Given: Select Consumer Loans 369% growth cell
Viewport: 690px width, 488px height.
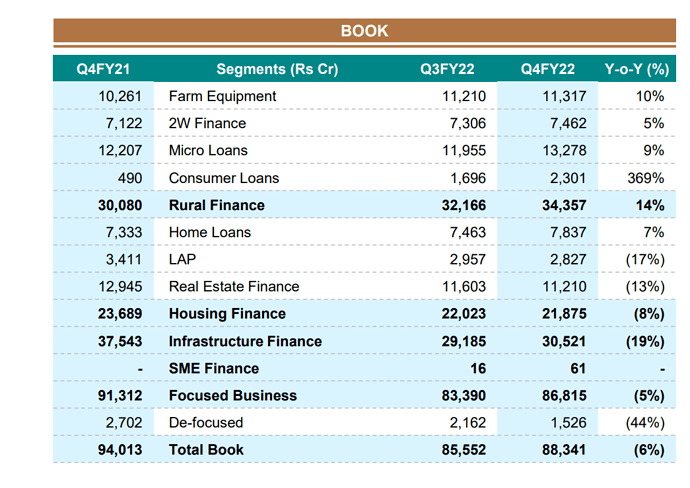Looking at the screenshot, I should 646,178.
